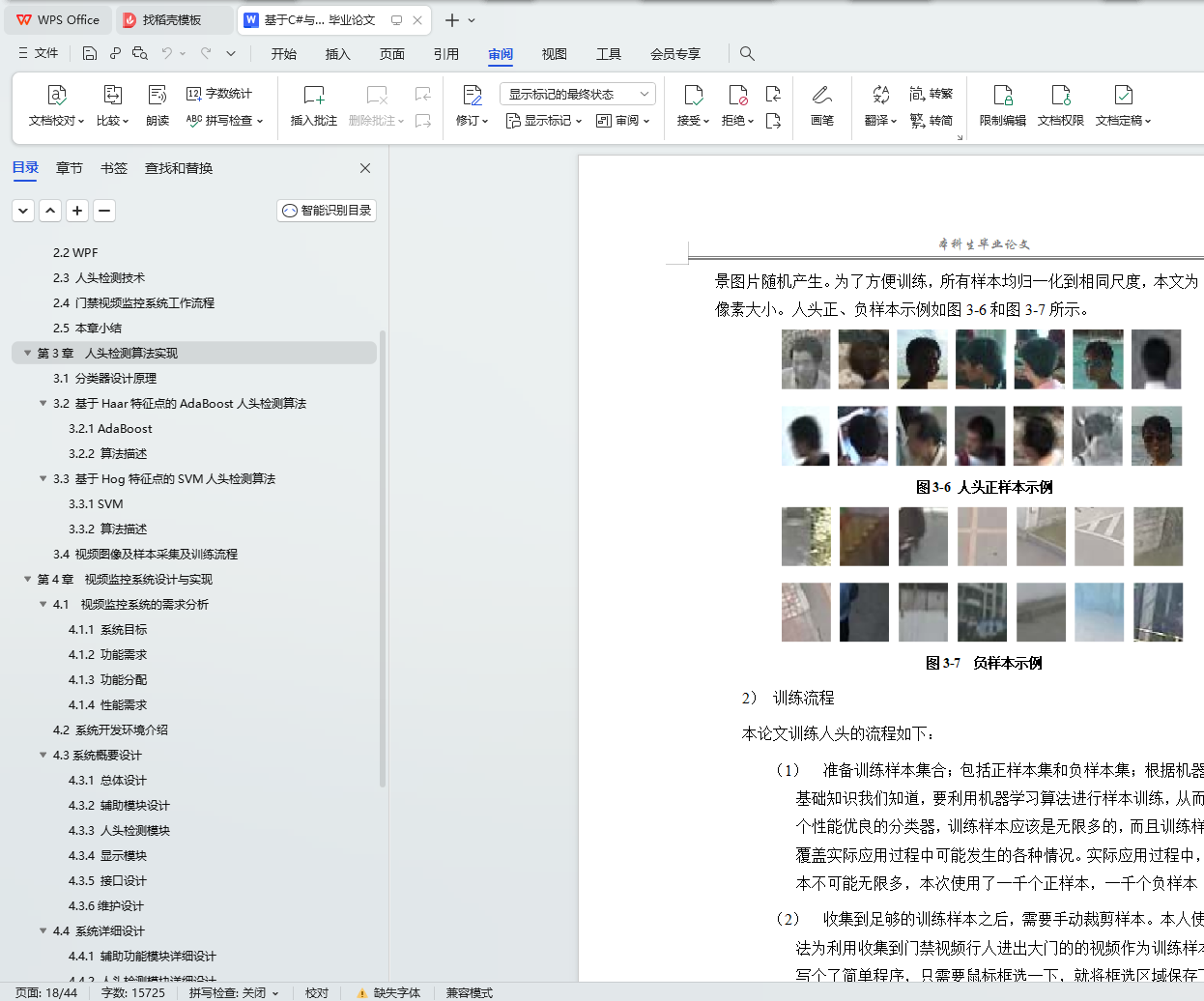The width and height of the screenshot is (1204, 1001).
Task: Click the 字数统计 word count button
Action: point(219,94)
